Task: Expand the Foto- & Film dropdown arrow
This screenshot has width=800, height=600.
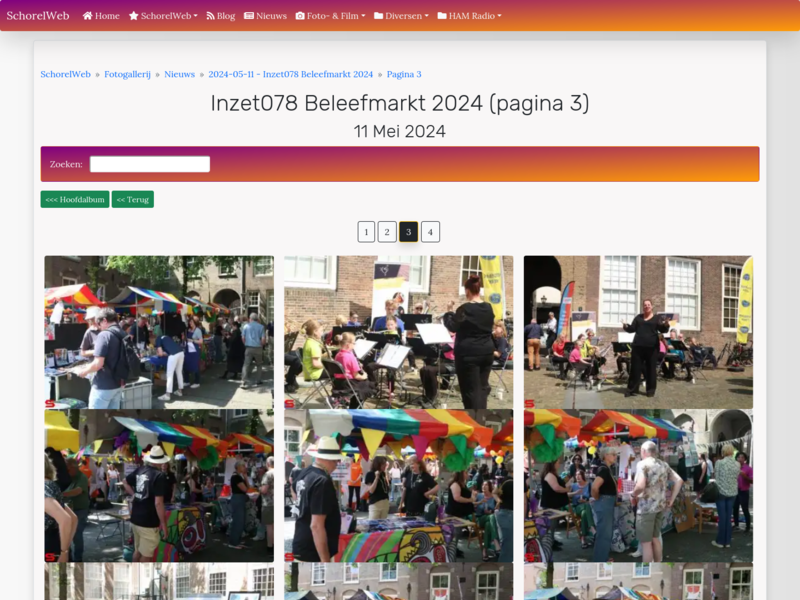Action: coord(363,16)
